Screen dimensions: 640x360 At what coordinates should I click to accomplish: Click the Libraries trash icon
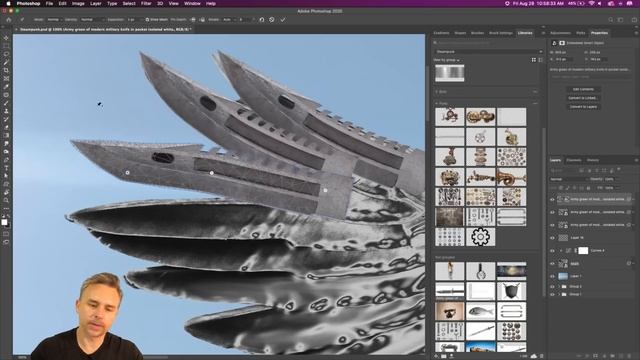542,356
